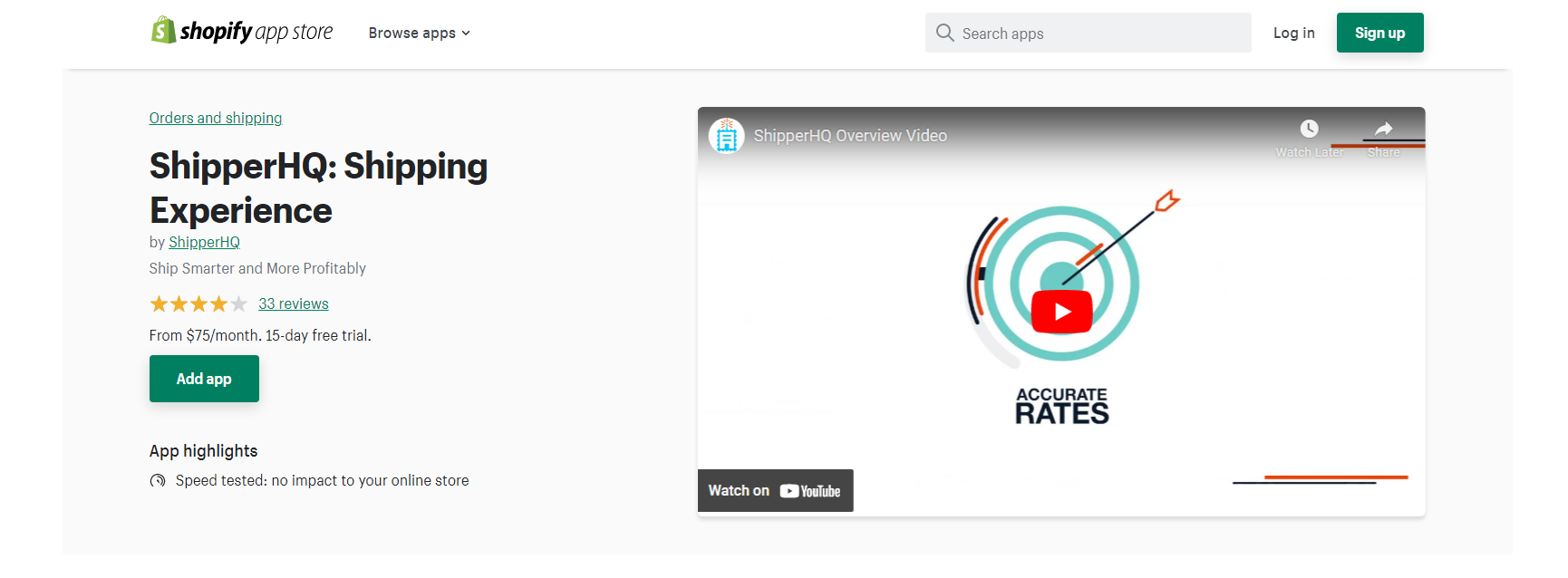Viewport: 1568px width, 578px height.
Task: Click the Sign up button
Action: click(x=1379, y=33)
